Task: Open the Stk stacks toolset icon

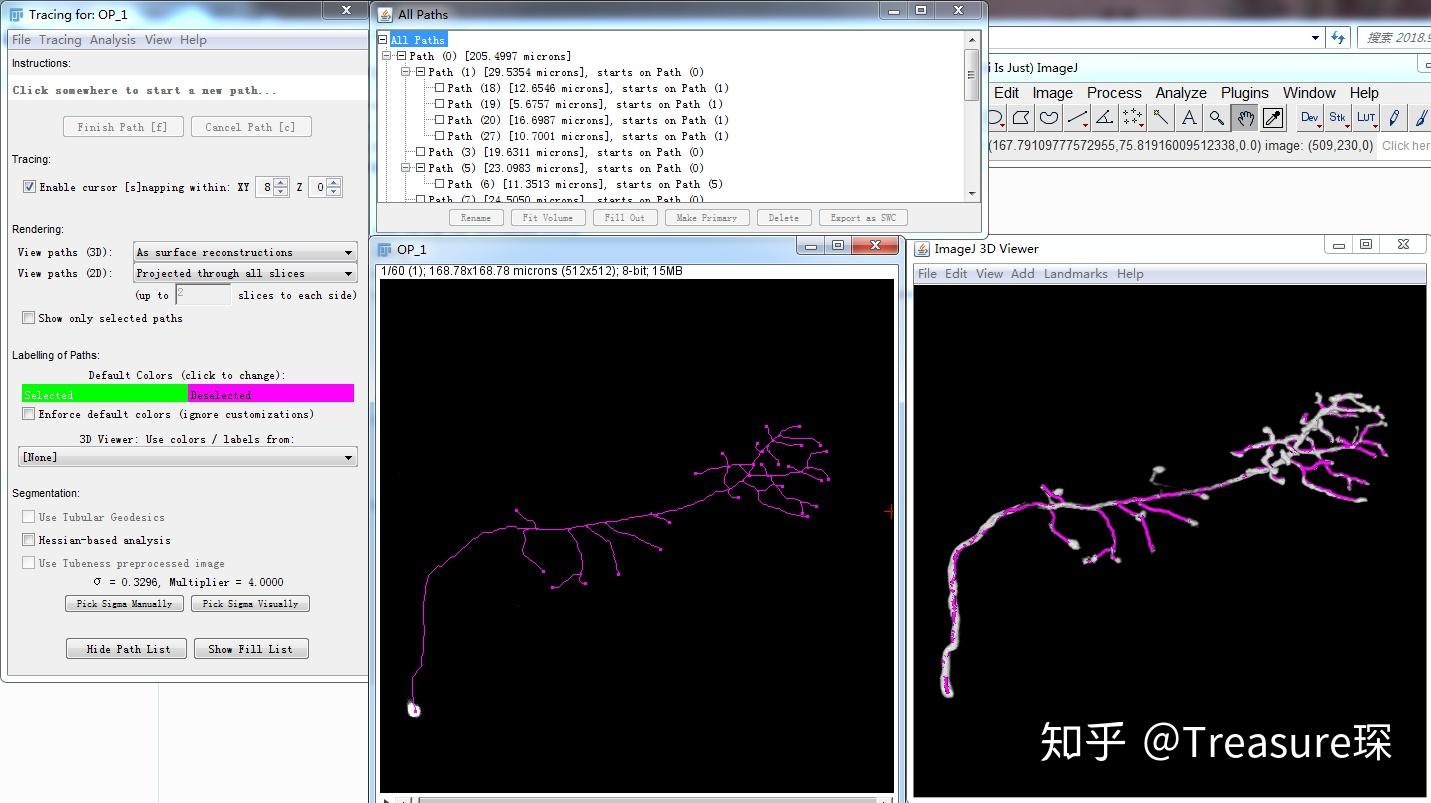Action: [x=1337, y=118]
